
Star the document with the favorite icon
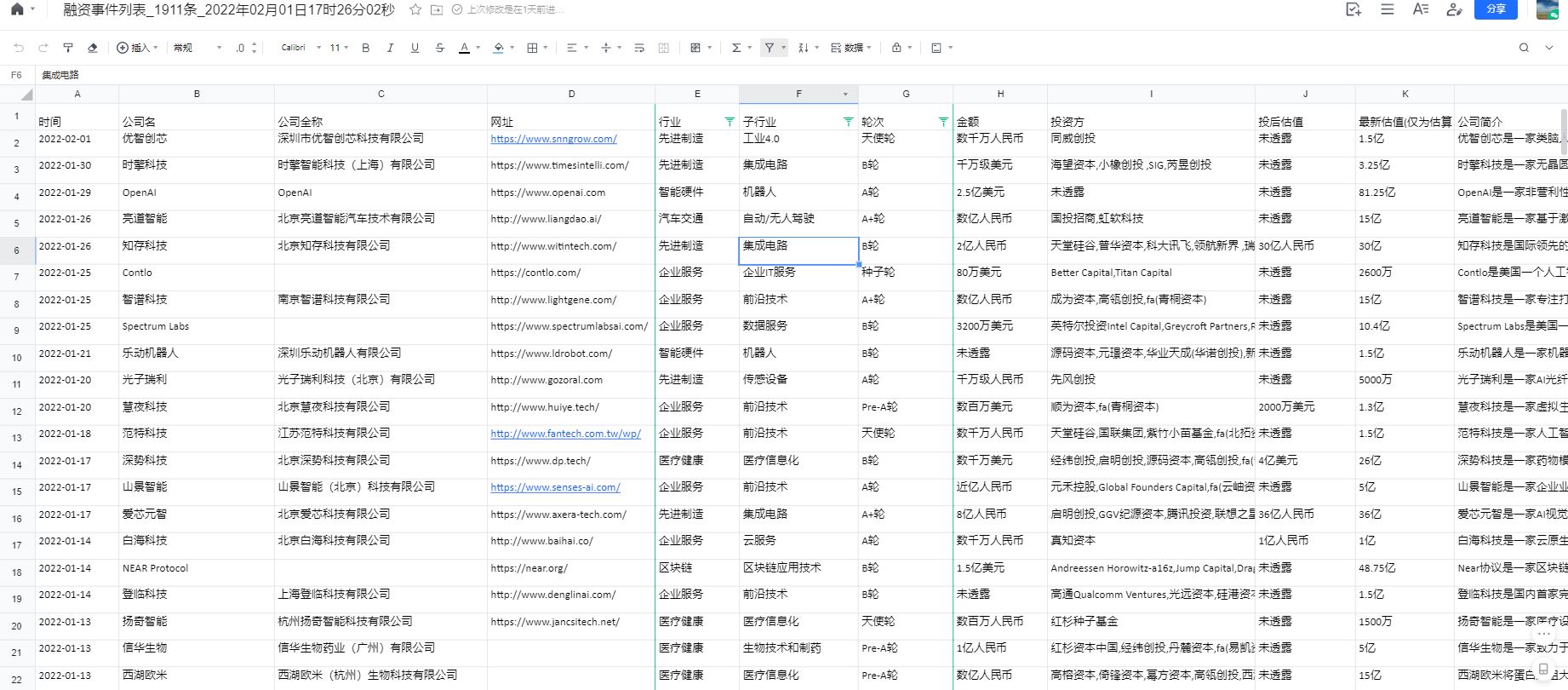point(415,9)
